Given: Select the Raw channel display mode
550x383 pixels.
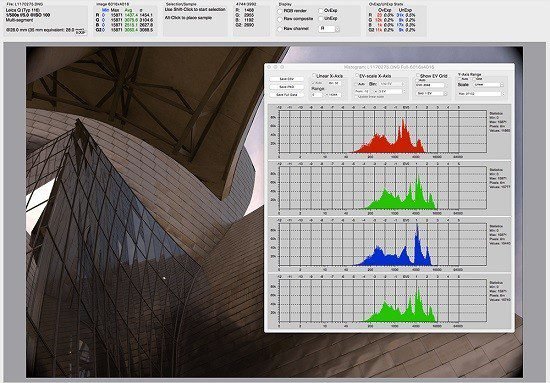Looking at the screenshot, I should pos(280,29).
